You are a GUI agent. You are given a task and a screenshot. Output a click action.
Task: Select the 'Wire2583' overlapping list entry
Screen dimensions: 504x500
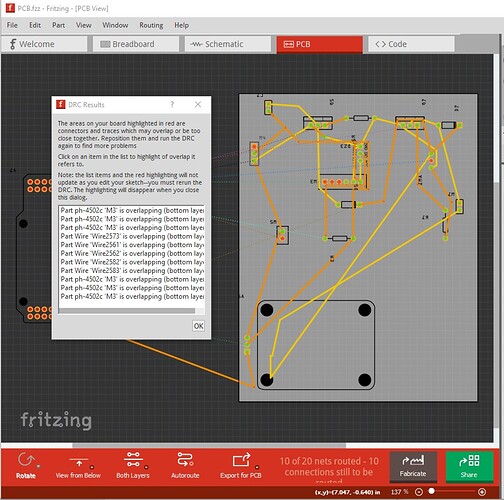(x=132, y=271)
